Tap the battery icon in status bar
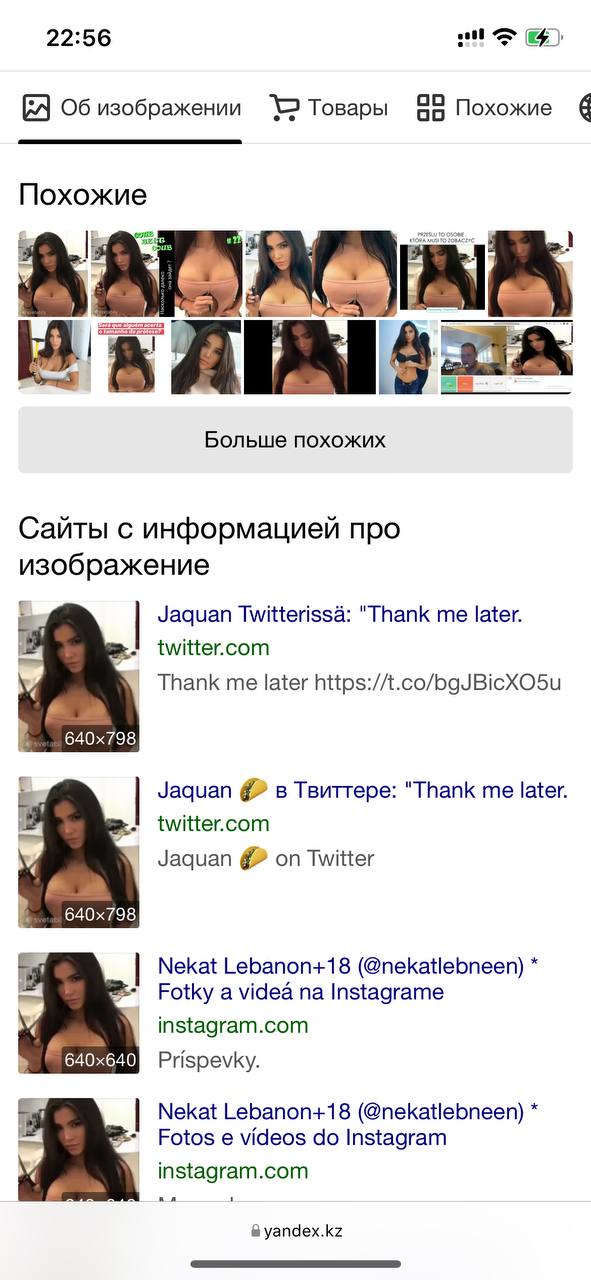The width and height of the screenshot is (591, 1280). coord(544,38)
